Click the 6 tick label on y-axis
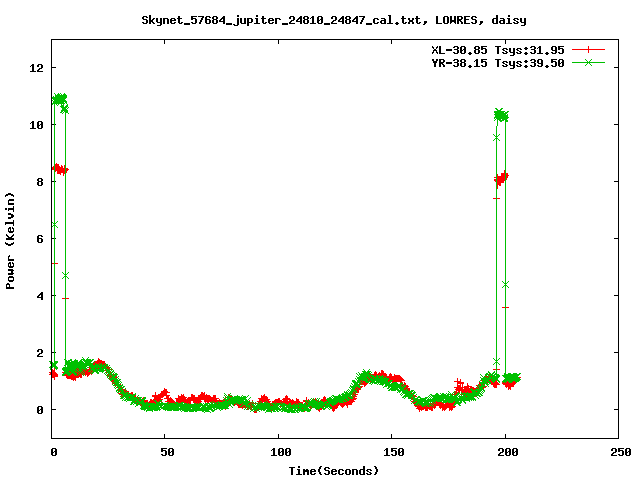Screen dimensions: 640x480 coord(39,239)
